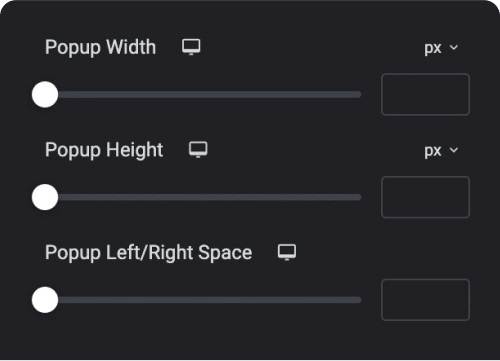Open the px unit dropdown for Popup Width
The width and height of the screenshot is (500, 361).
(441, 48)
